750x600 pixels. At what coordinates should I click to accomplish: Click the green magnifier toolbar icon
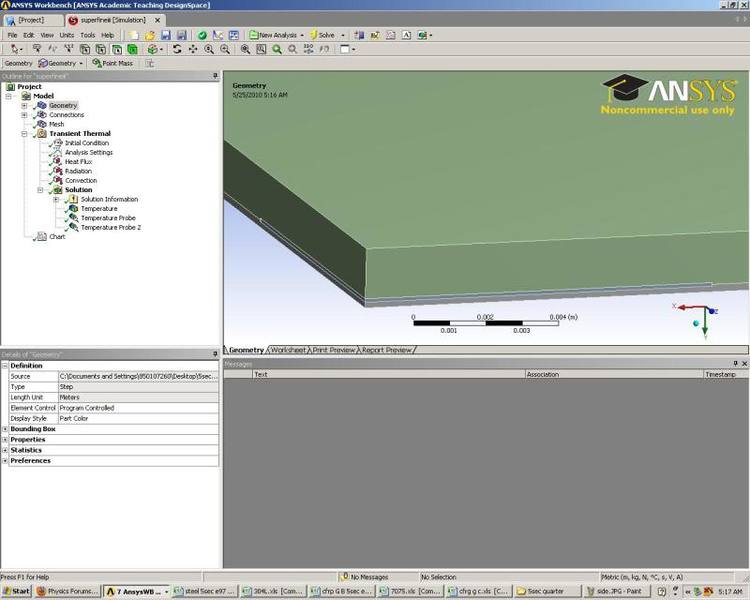coord(277,49)
